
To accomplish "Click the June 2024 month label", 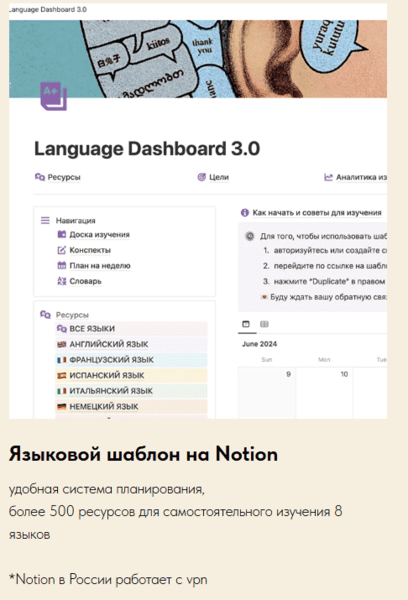I will (x=259, y=344).
